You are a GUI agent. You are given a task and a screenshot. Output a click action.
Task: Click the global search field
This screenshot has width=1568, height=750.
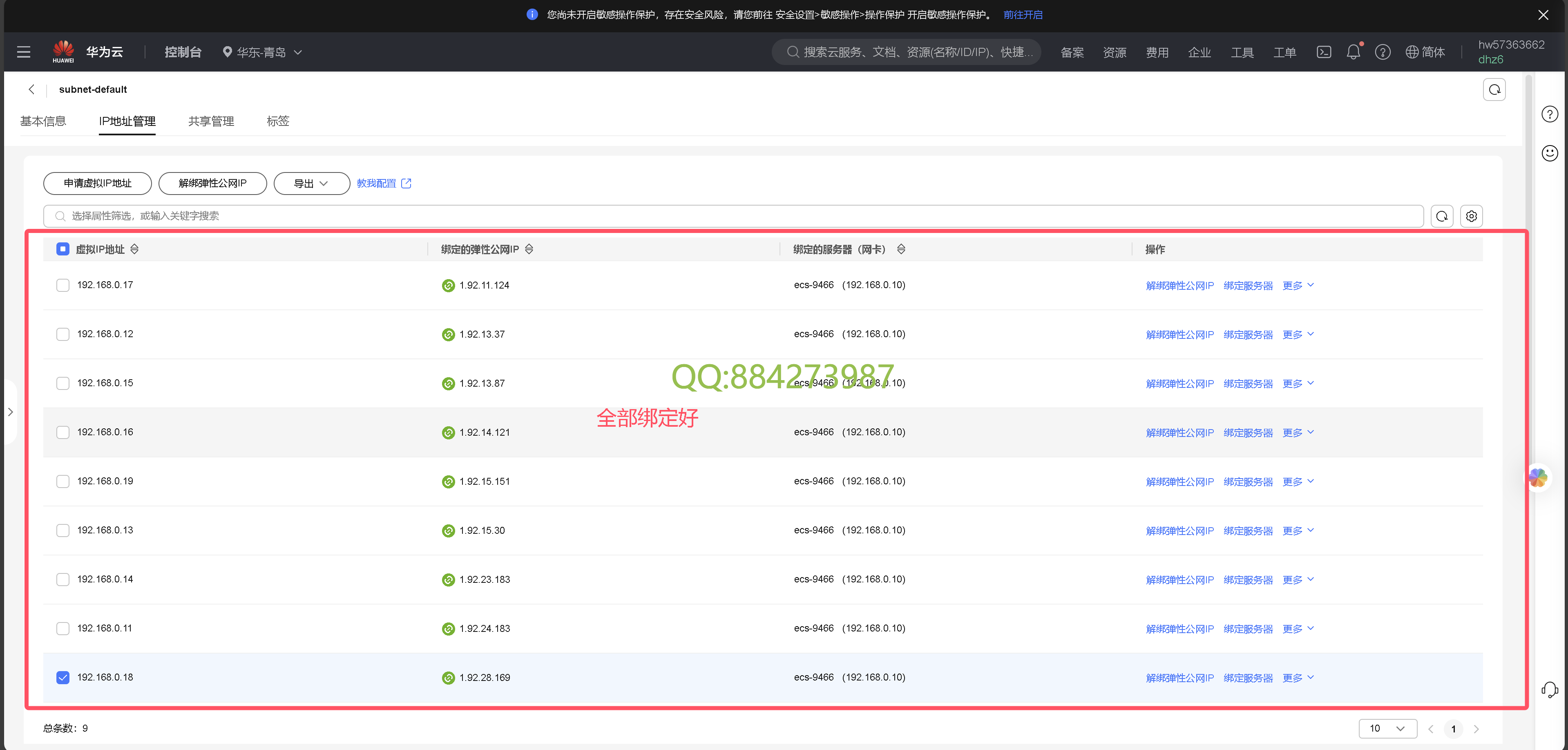click(906, 52)
